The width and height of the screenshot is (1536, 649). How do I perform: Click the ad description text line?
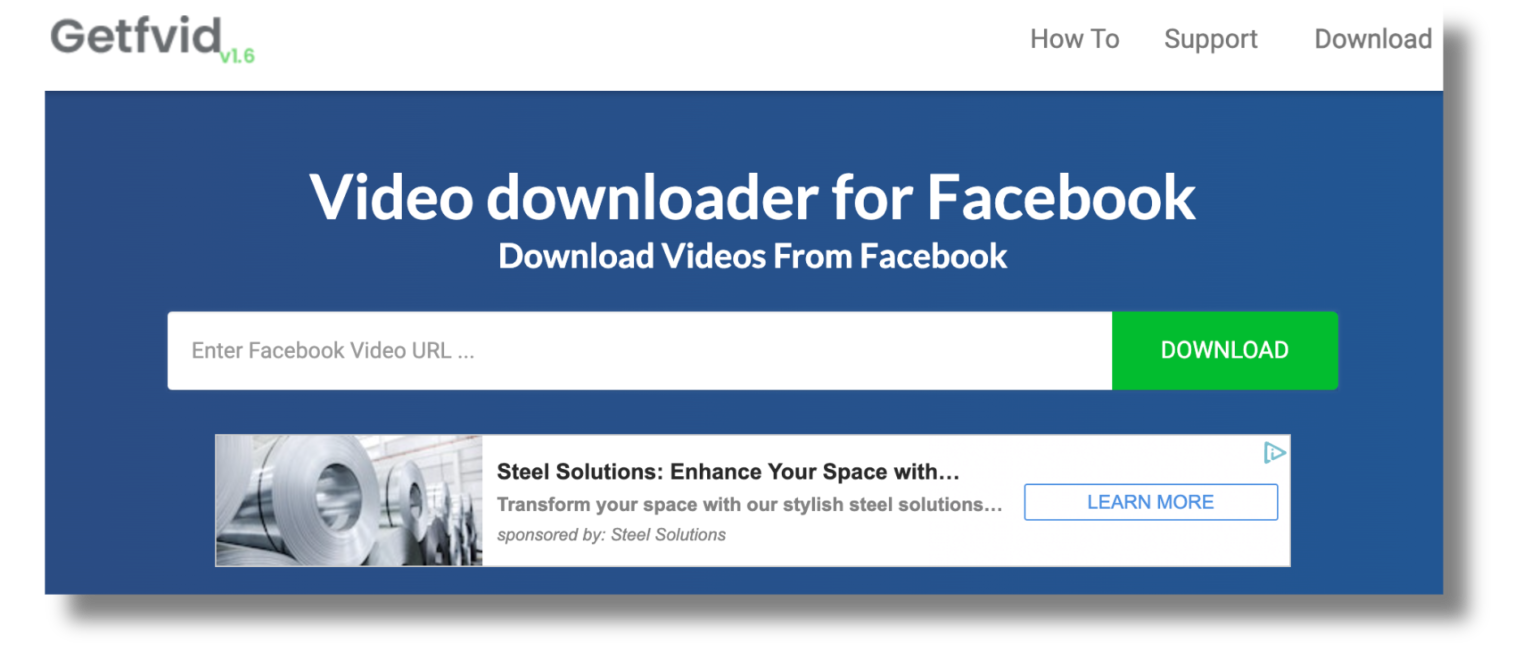pos(750,503)
